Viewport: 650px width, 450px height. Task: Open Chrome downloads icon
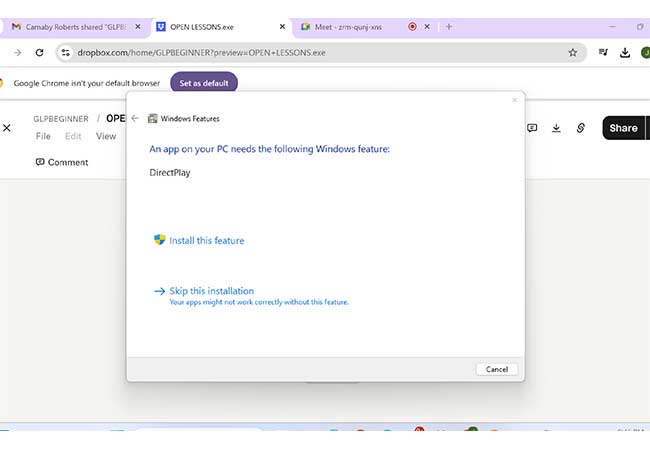(625, 53)
